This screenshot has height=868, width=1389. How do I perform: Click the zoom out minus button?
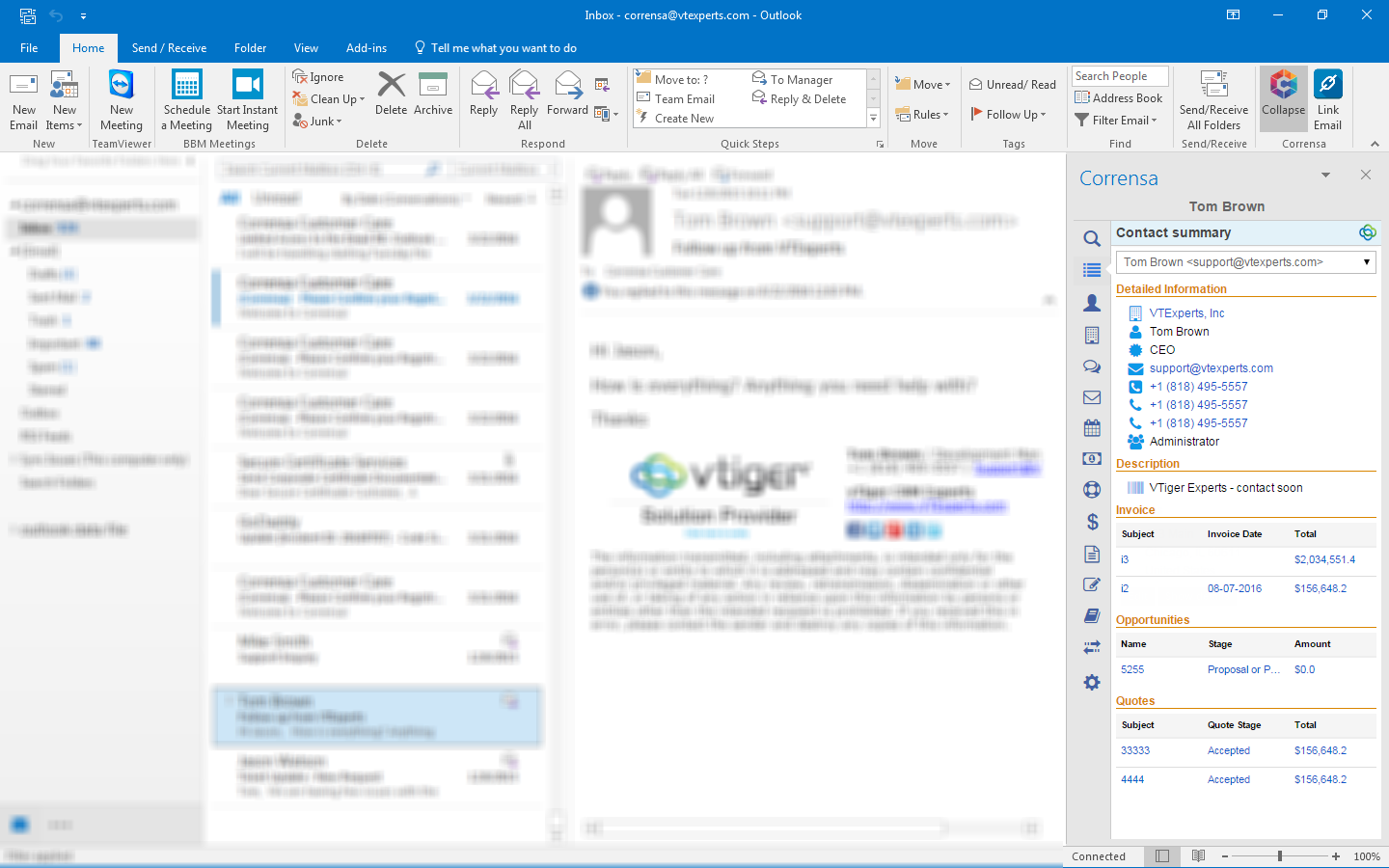pos(1225,856)
